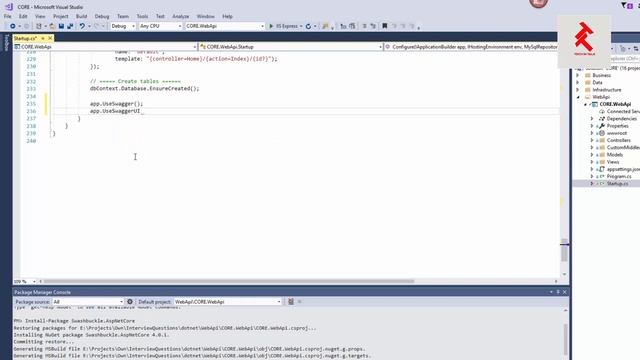Open the Analyze menu
The height and width of the screenshot is (360, 640).
pyautogui.click(x=180, y=16)
